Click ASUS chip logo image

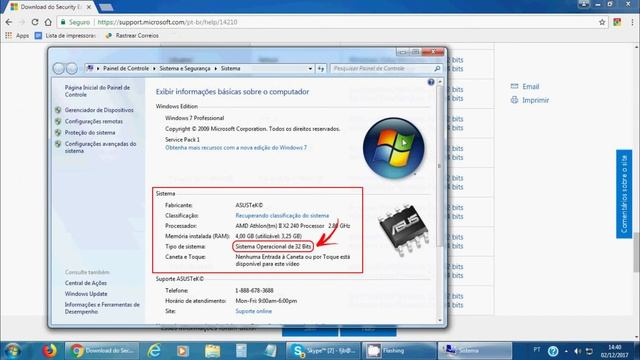click(x=404, y=230)
